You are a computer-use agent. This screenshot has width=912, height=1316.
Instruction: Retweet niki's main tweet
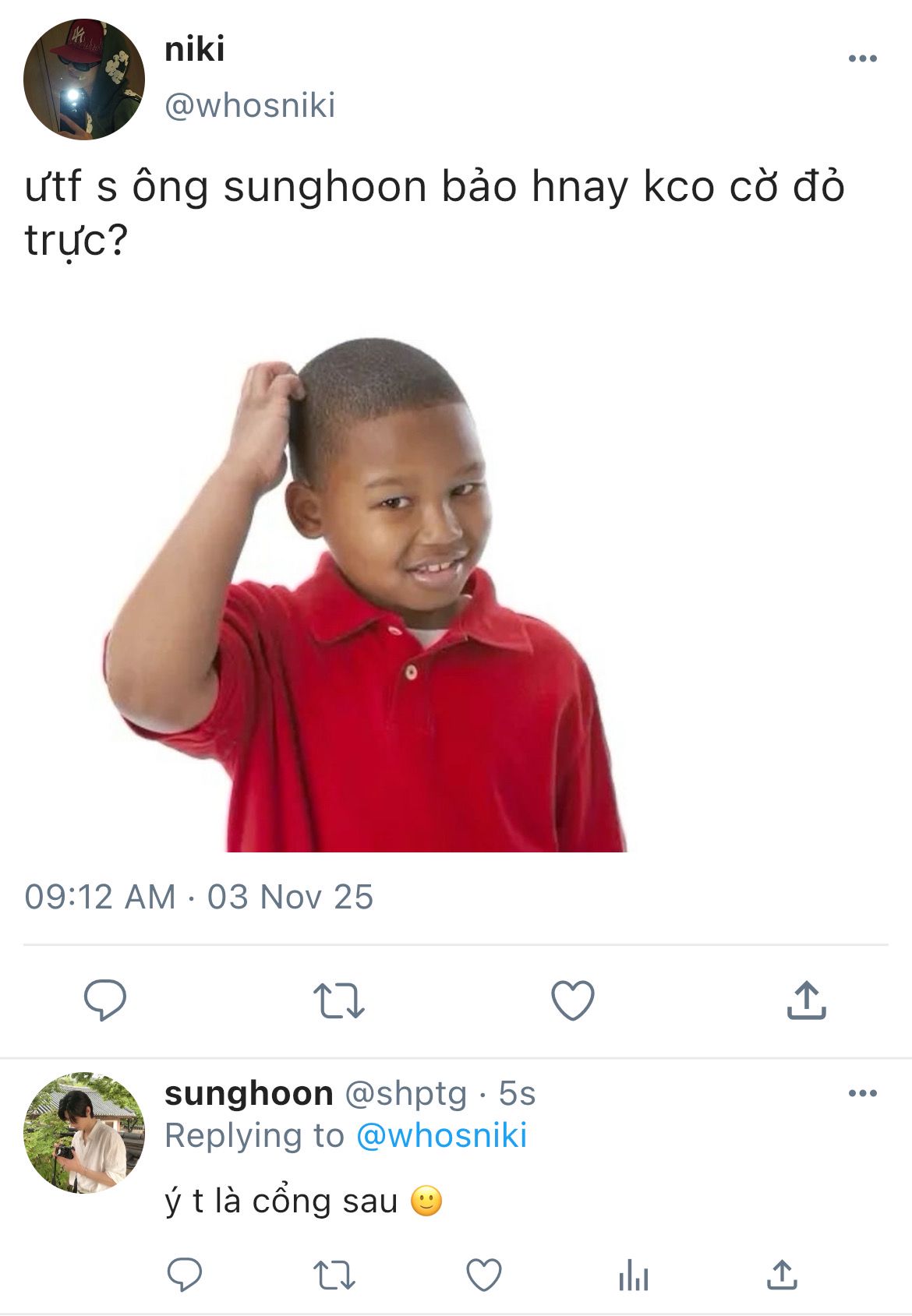[338, 1000]
